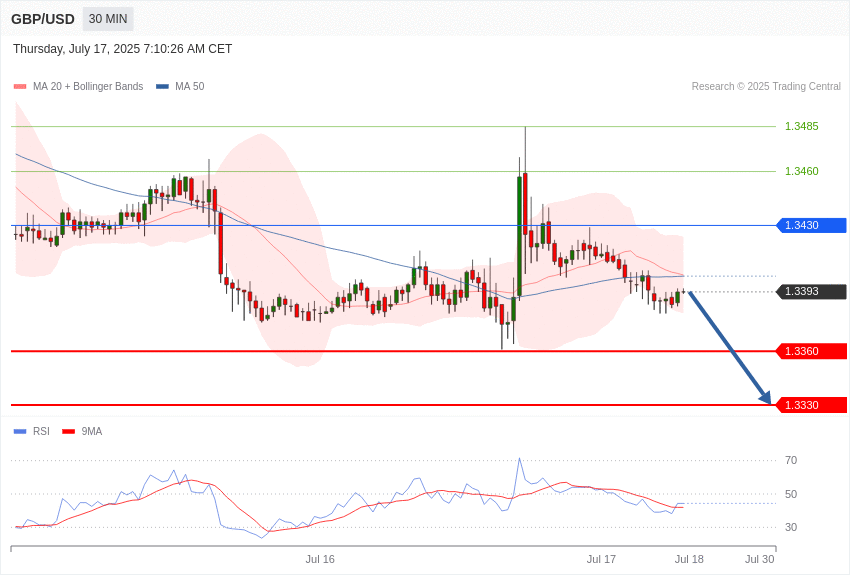Click the Research © 2025 Trading Central credit
Viewport: 850px width, 576px height.
pos(766,87)
